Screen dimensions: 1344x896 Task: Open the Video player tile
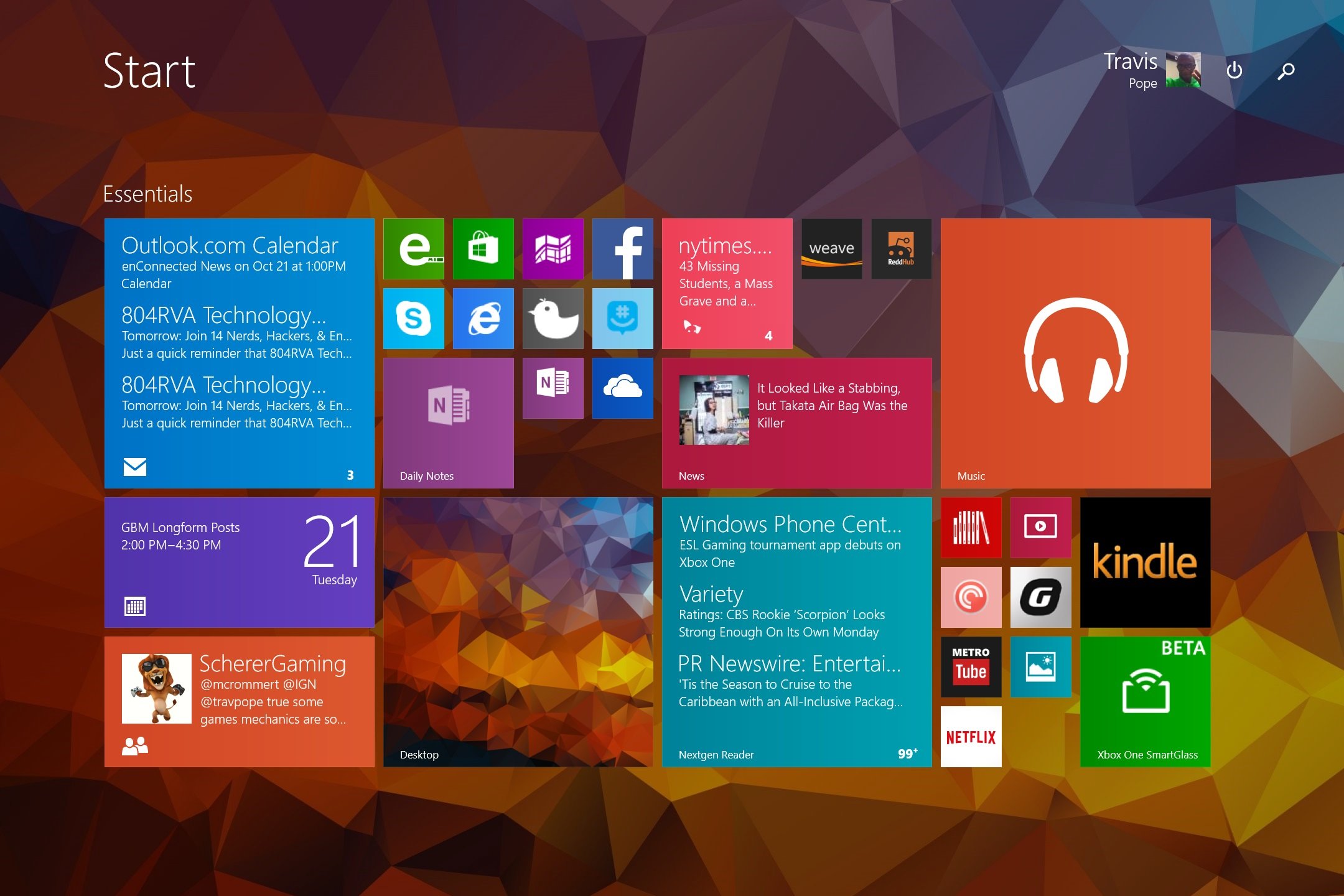tap(1041, 528)
